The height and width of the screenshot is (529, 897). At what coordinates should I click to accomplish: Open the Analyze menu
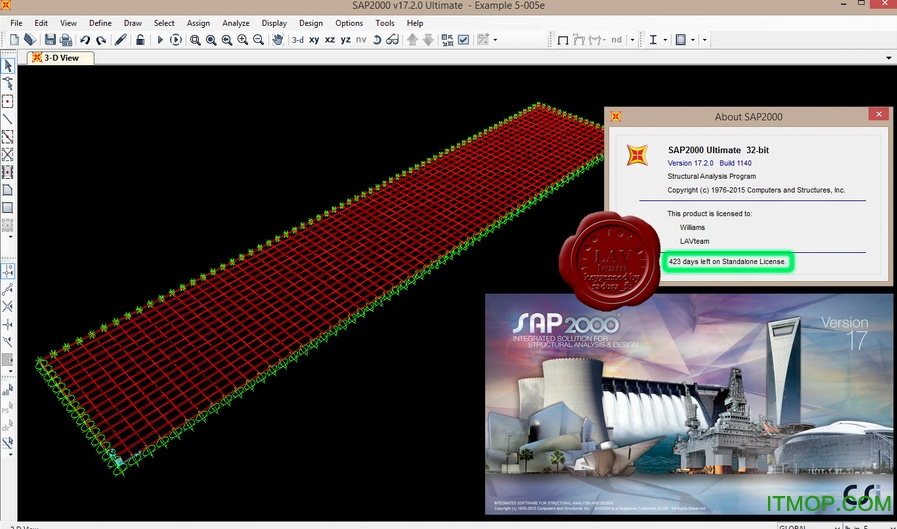tap(236, 23)
